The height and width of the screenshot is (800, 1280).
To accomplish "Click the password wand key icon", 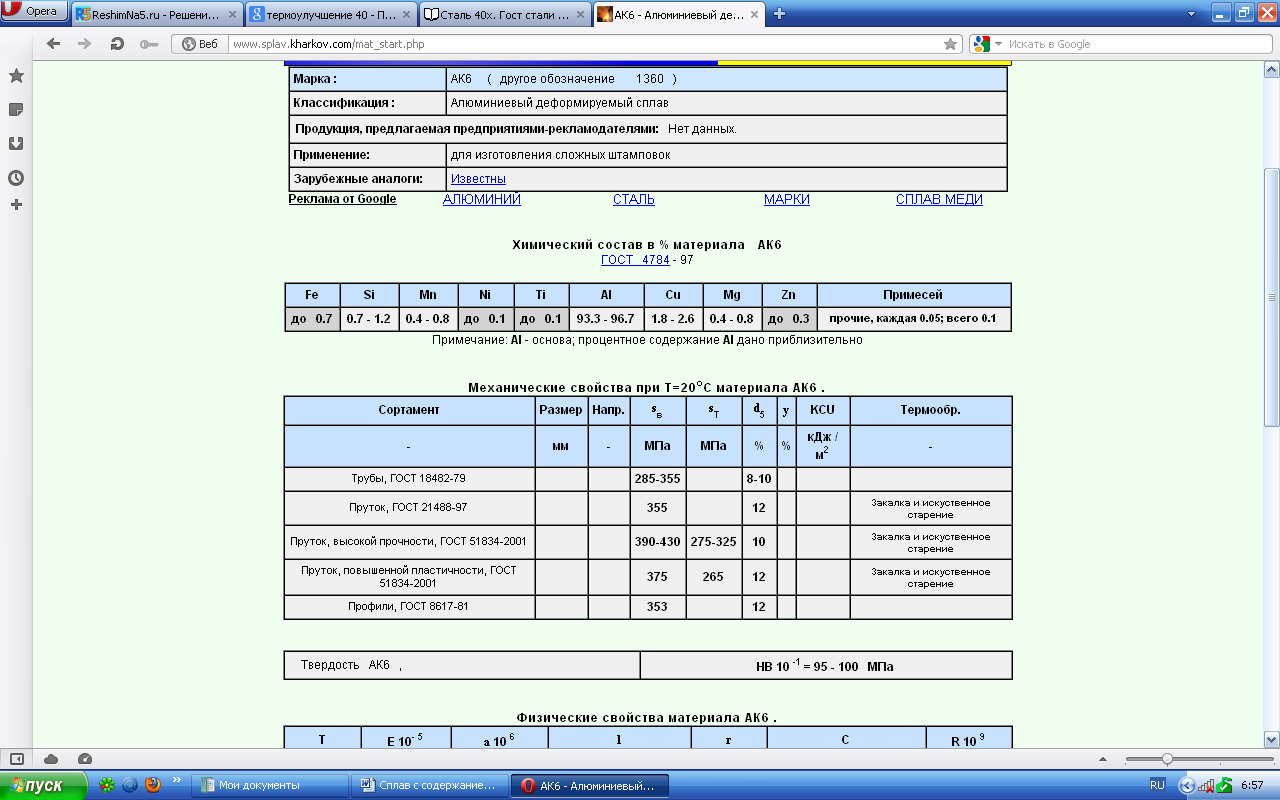I will 149,44.
